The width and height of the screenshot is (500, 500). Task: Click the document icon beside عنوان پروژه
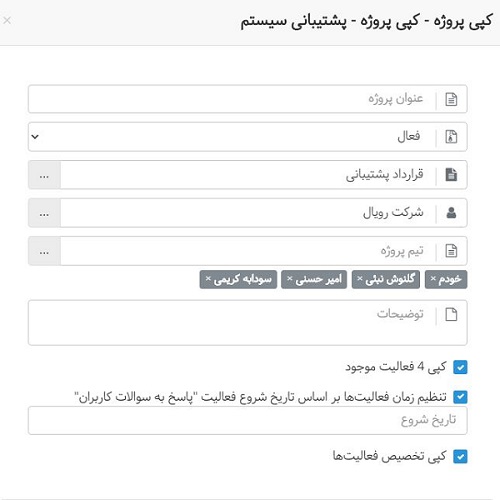pyautogui.click(x=451, y=99)
